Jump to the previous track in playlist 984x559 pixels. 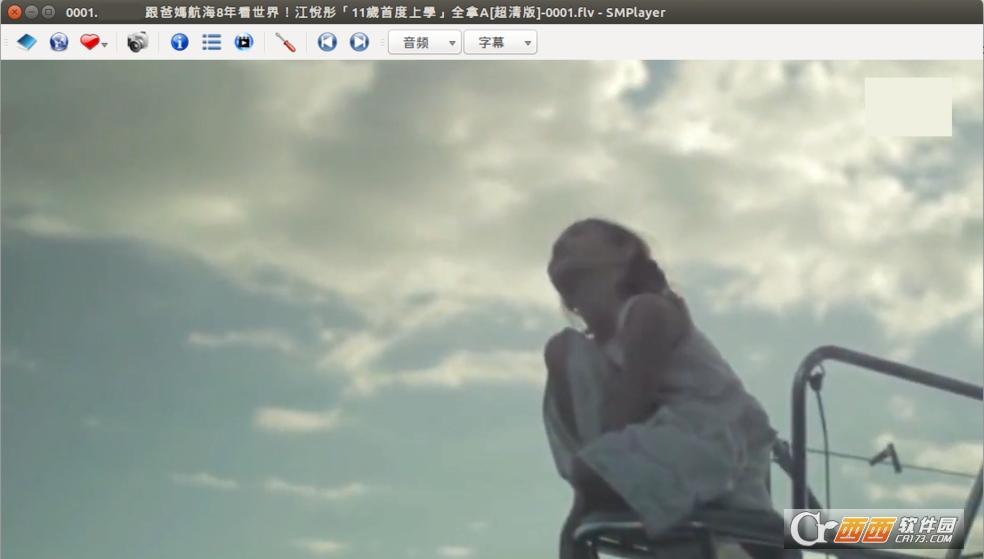point(327,42)
